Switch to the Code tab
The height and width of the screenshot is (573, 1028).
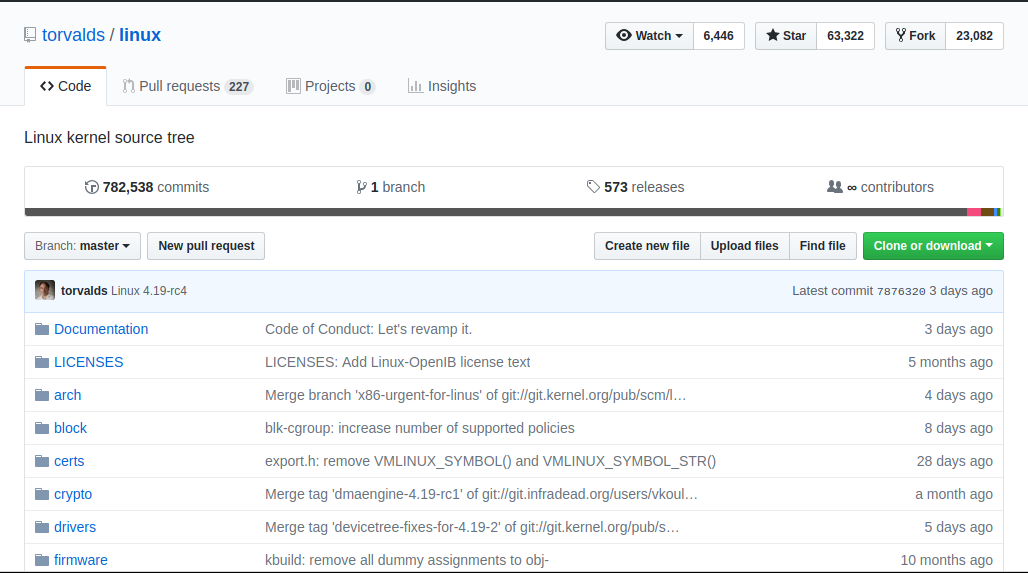(66, 86)
